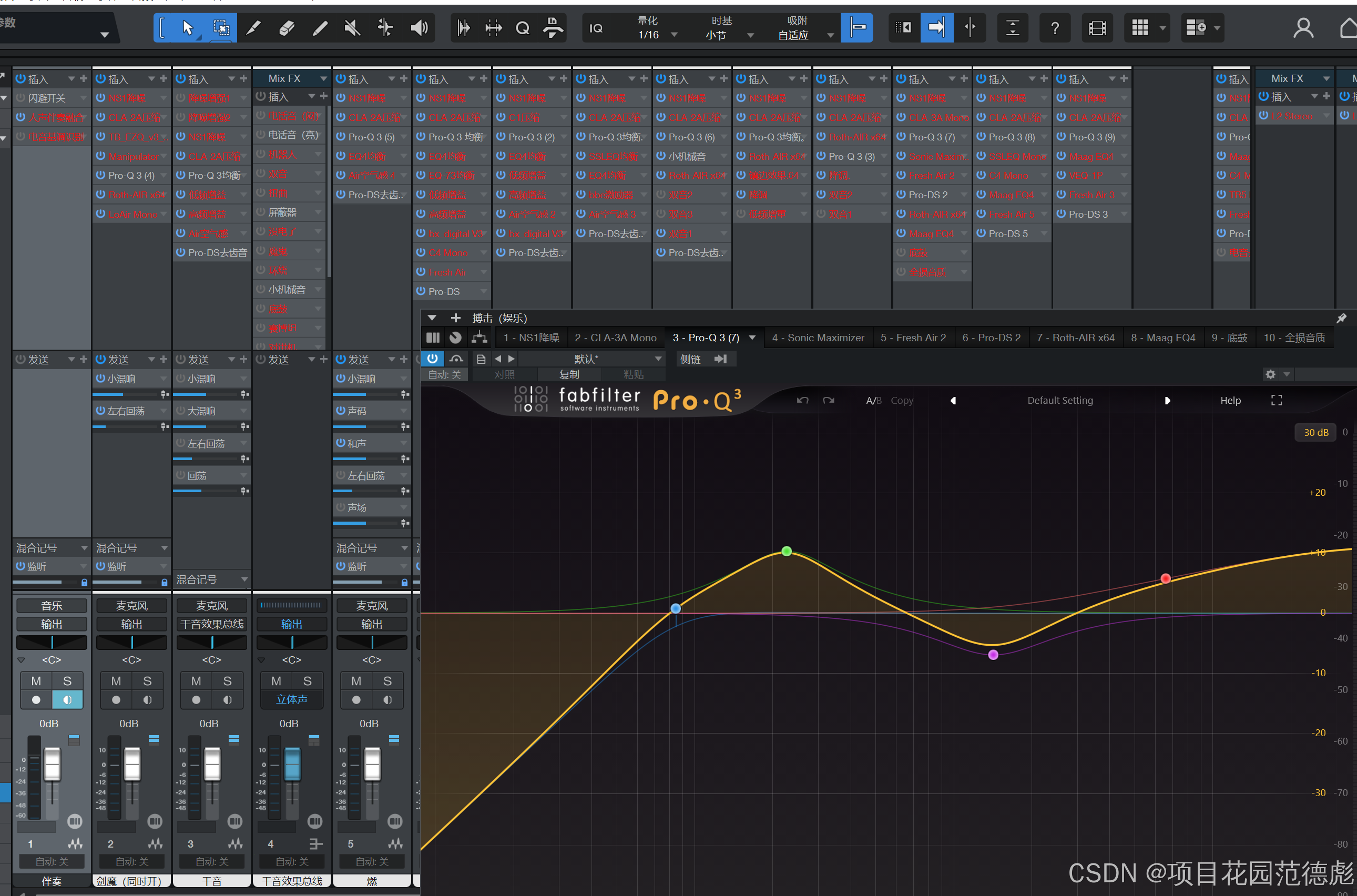Open the 30 dB display range menu
This screenshot has width=1357, height=896.
click(1315, 432)
